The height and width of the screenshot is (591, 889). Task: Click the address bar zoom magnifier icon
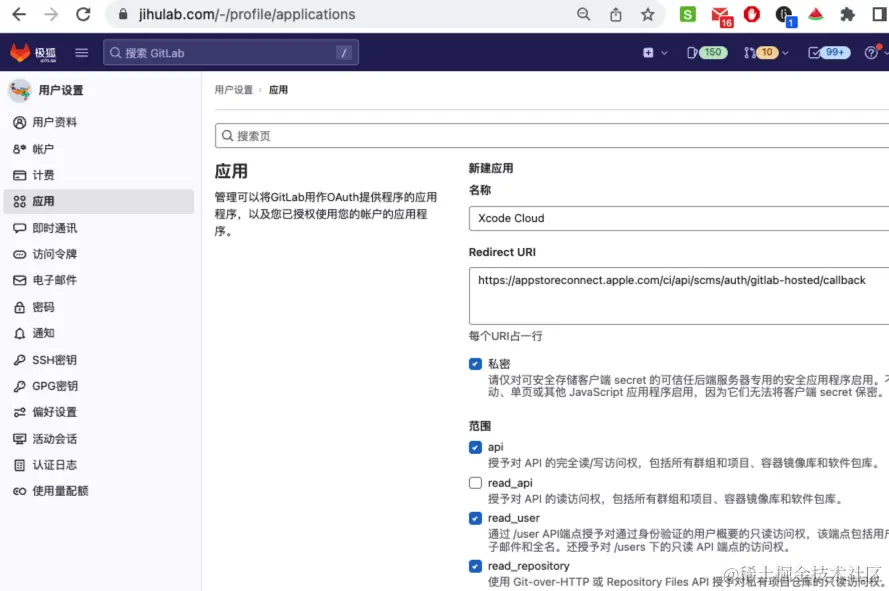[x=583, y=14]
